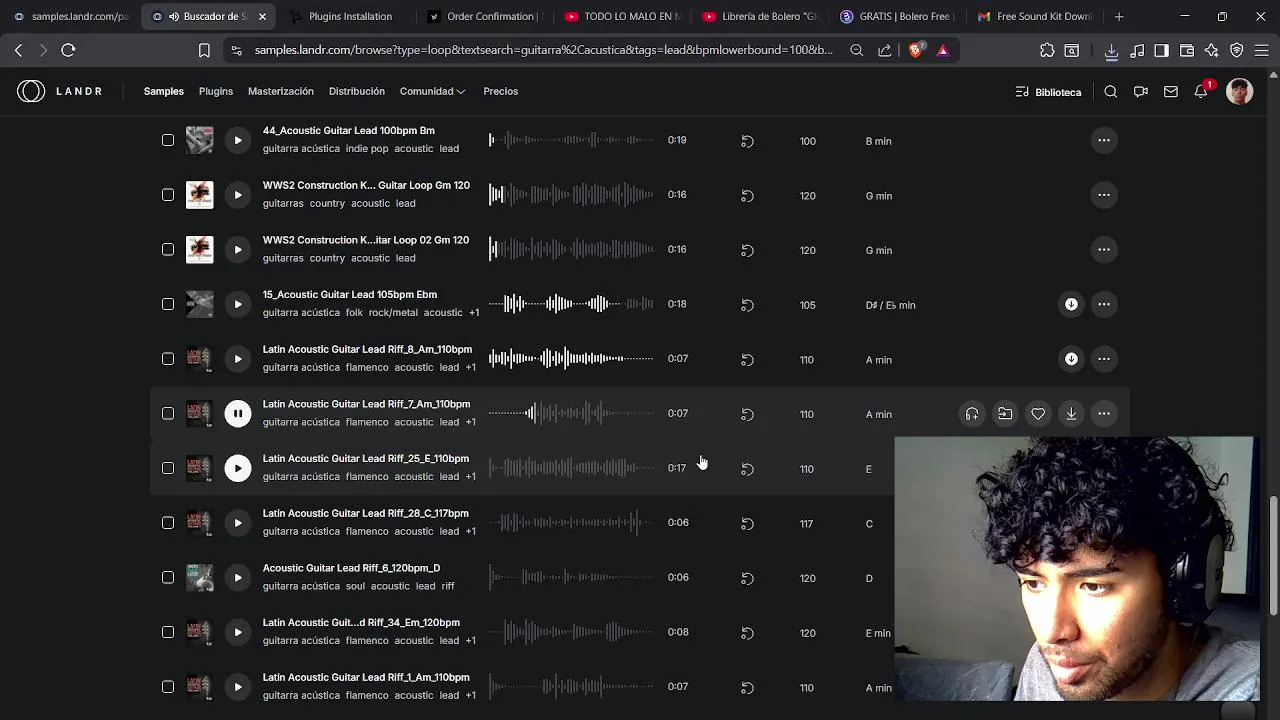
Task: Open browser downloads icon in toolbar
Action: click(x=1111, y=50)
